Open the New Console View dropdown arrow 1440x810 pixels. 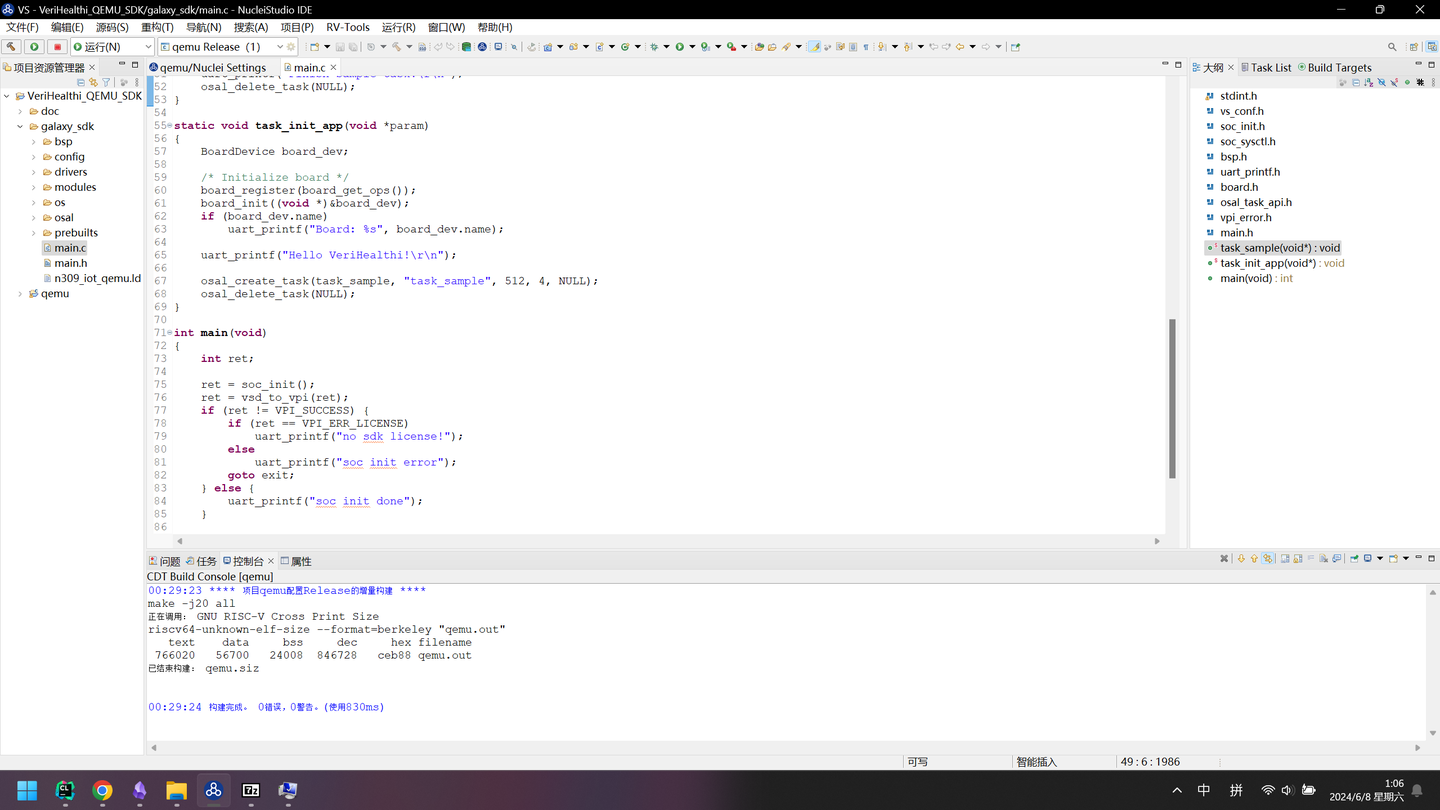click(1406, 559)
